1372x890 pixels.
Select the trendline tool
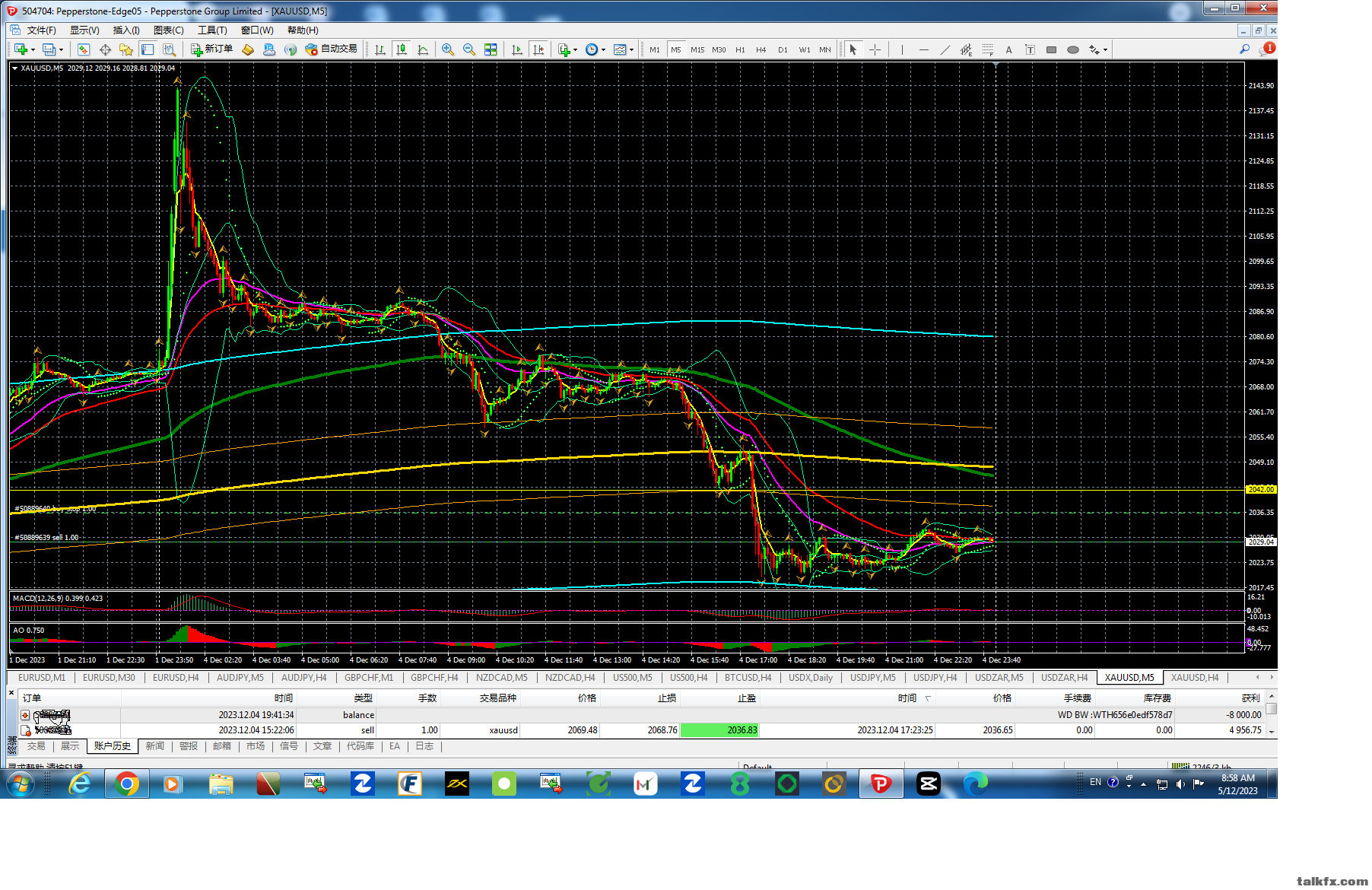tap(945, 49)
